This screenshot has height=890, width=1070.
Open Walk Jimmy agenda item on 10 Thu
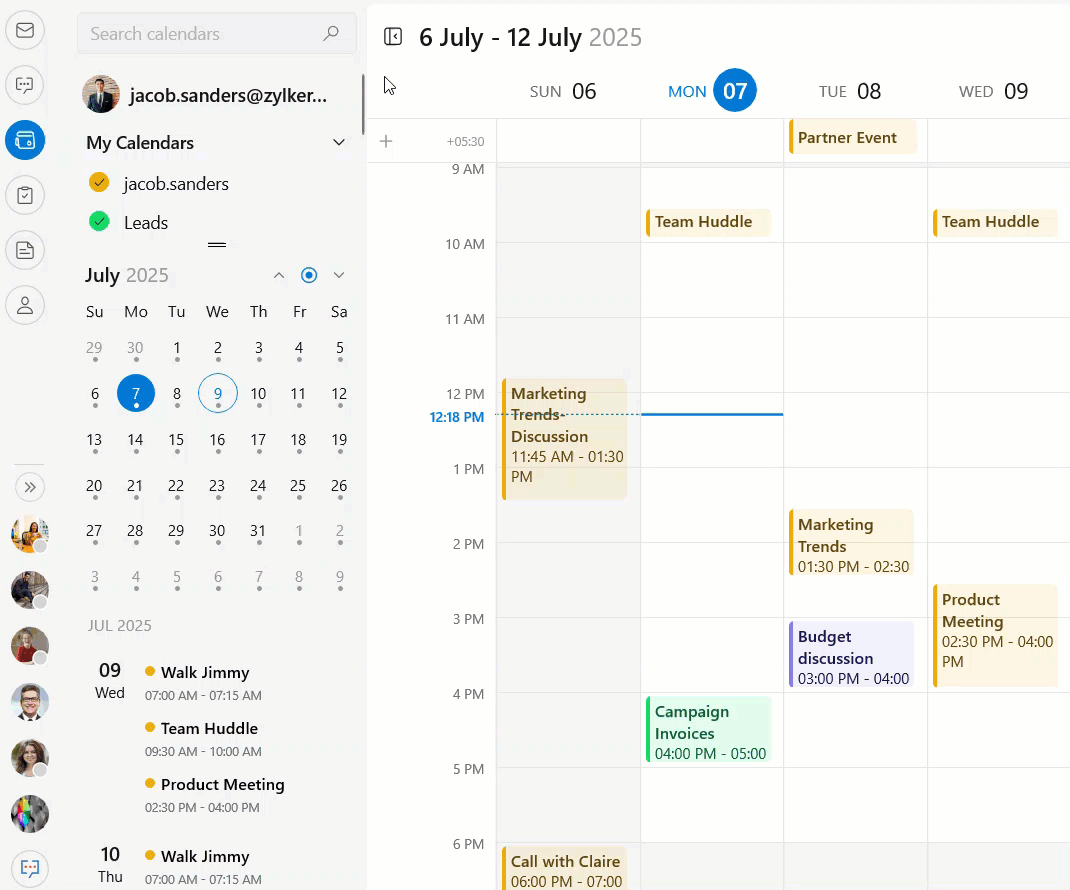coord(205,867)
